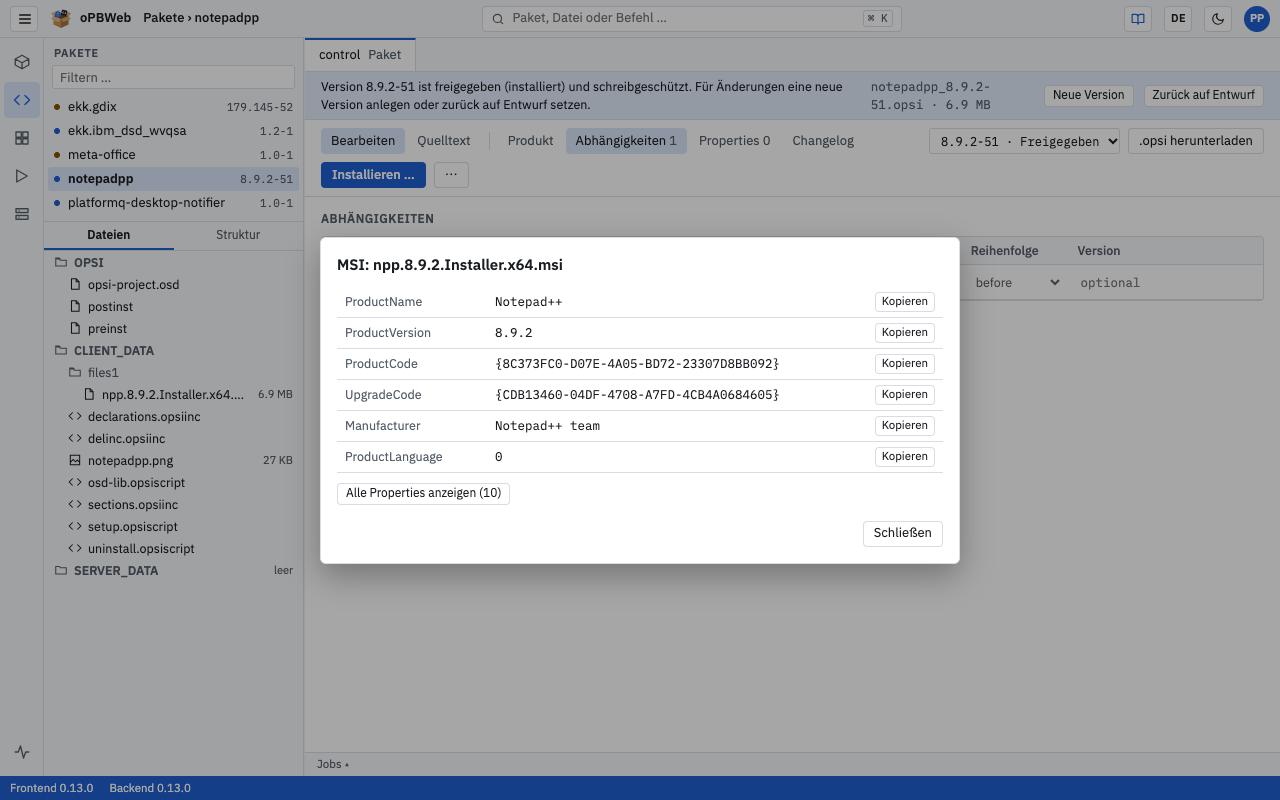Select package meta-office
The height and width of the screenshot is (800, 1280).
point(174,154)
